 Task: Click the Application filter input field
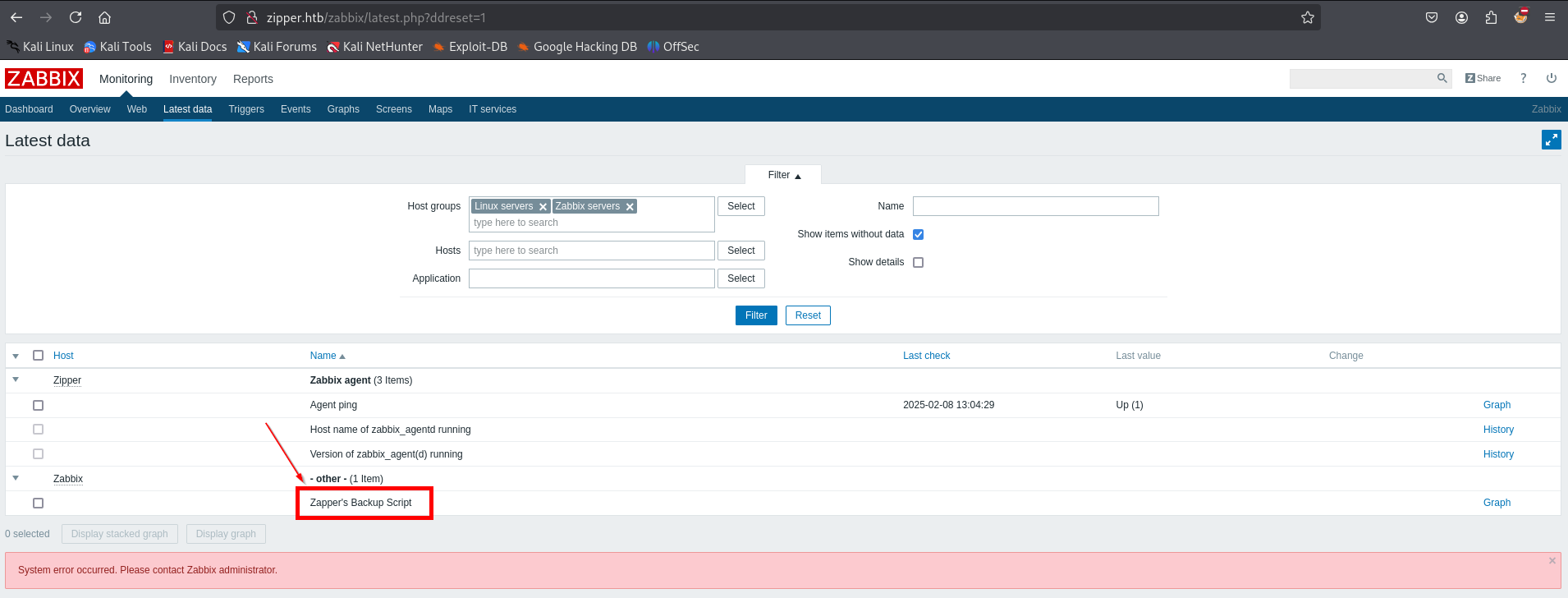tap(591, 278)
